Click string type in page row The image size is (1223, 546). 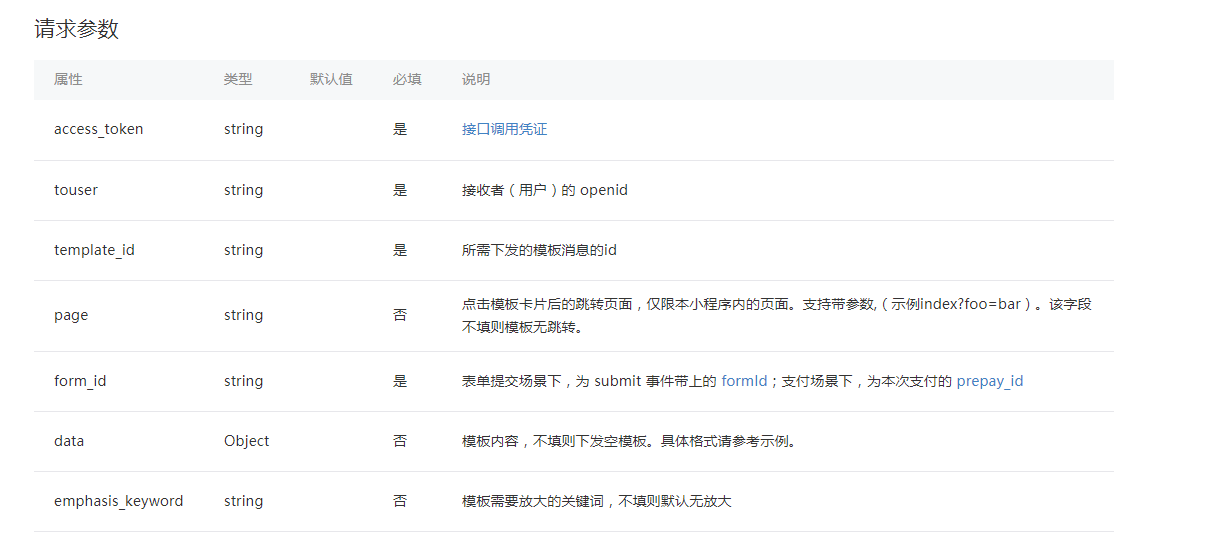tap(244, 315)
